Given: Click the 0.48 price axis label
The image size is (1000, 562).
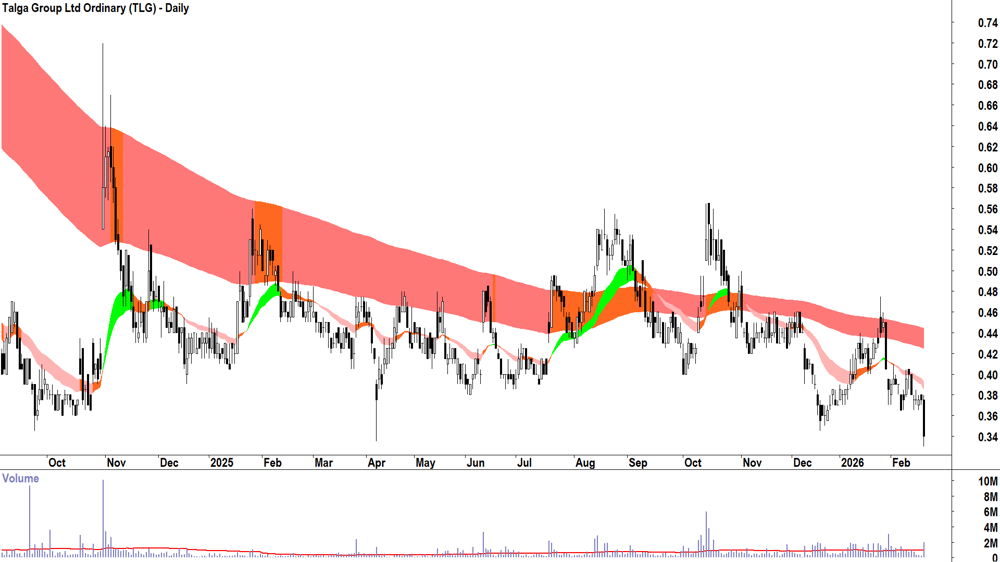Looking at the screenshot, I should [988, 292].
